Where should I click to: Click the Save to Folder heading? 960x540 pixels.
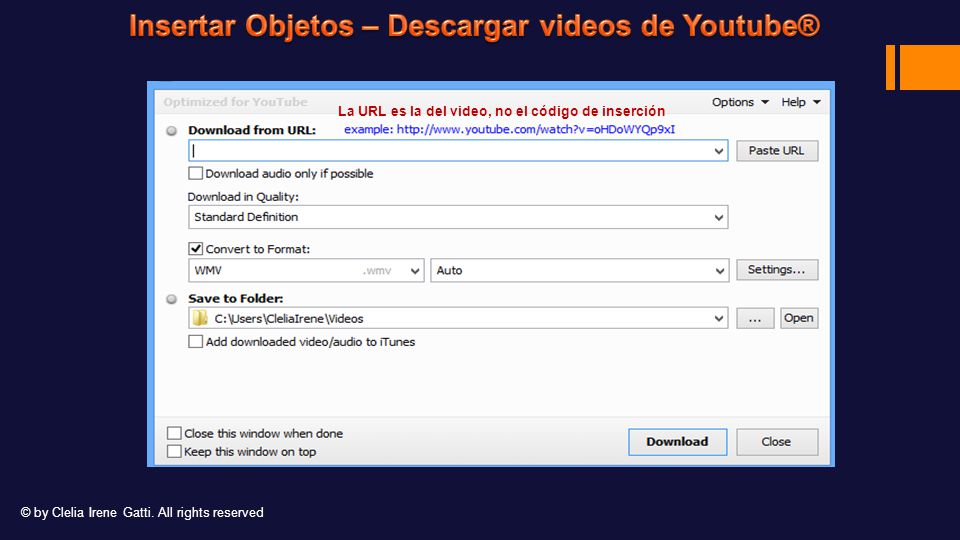[236, 299]
